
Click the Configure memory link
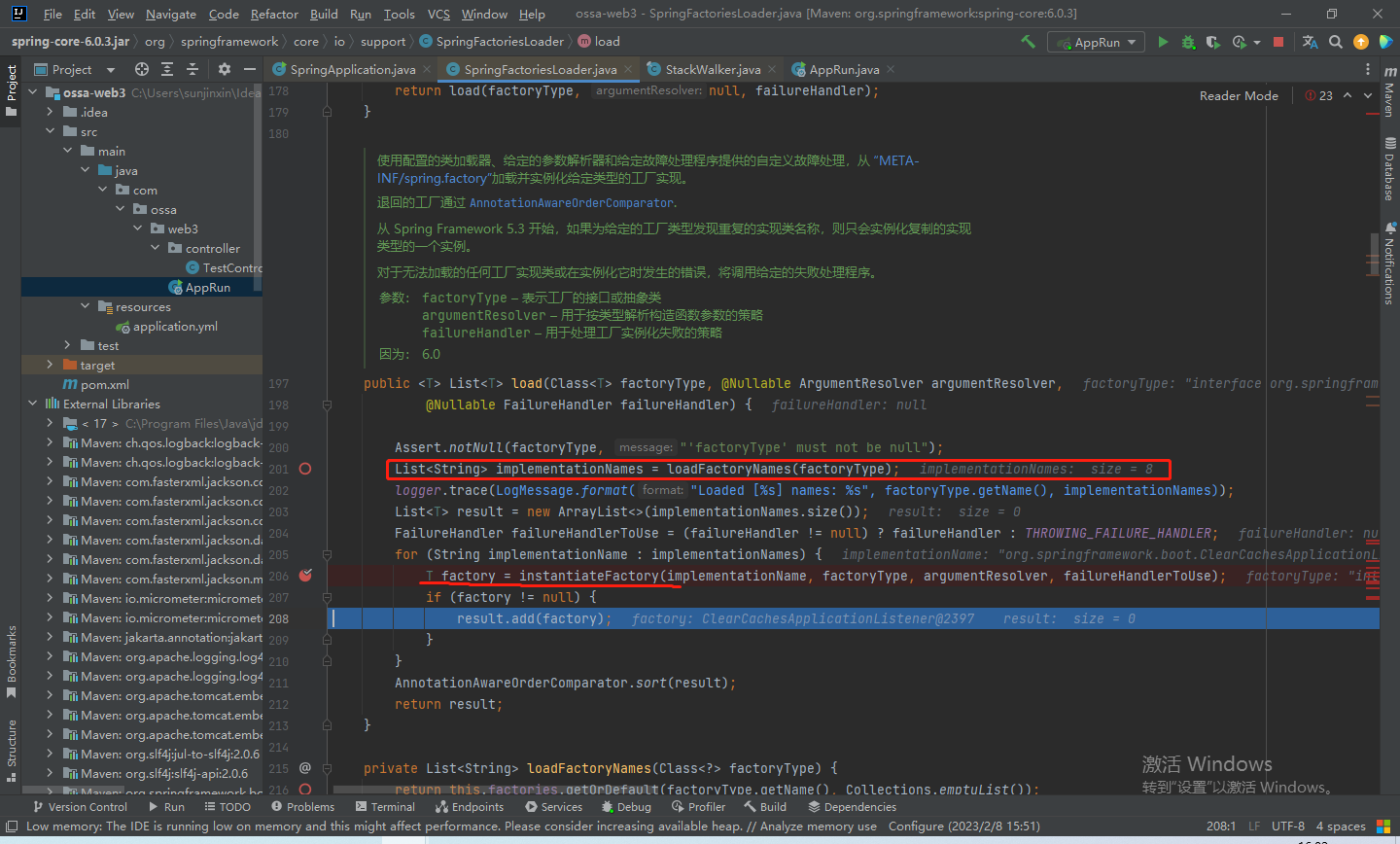[x=916, y=826]
